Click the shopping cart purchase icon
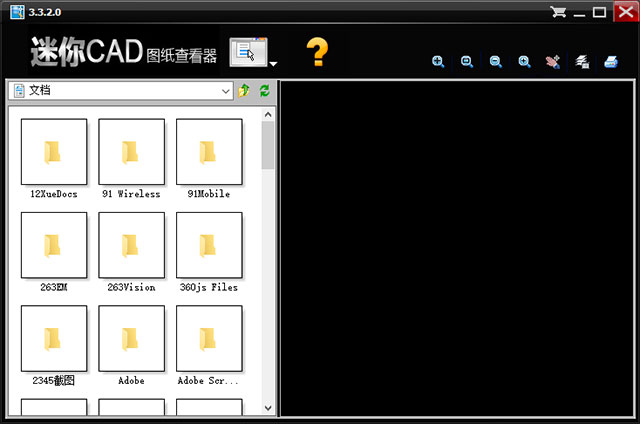 point(558,12)
